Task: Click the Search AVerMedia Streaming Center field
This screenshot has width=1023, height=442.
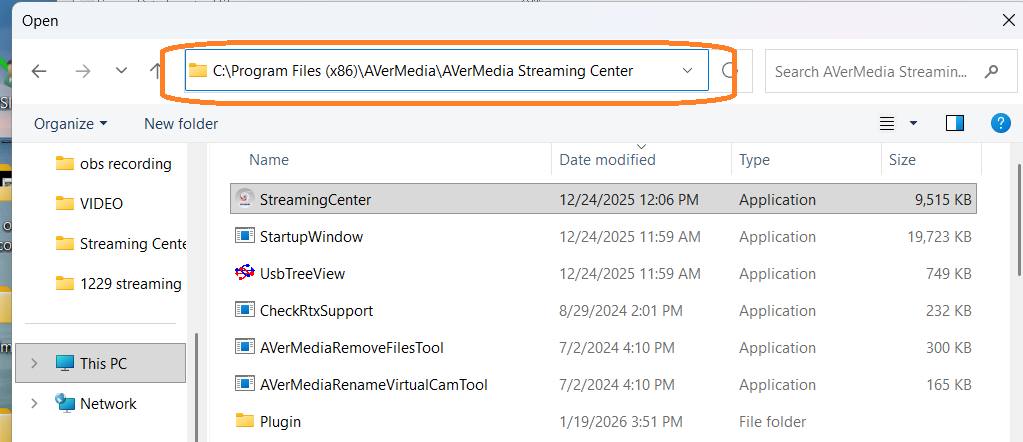Action: 870,71
